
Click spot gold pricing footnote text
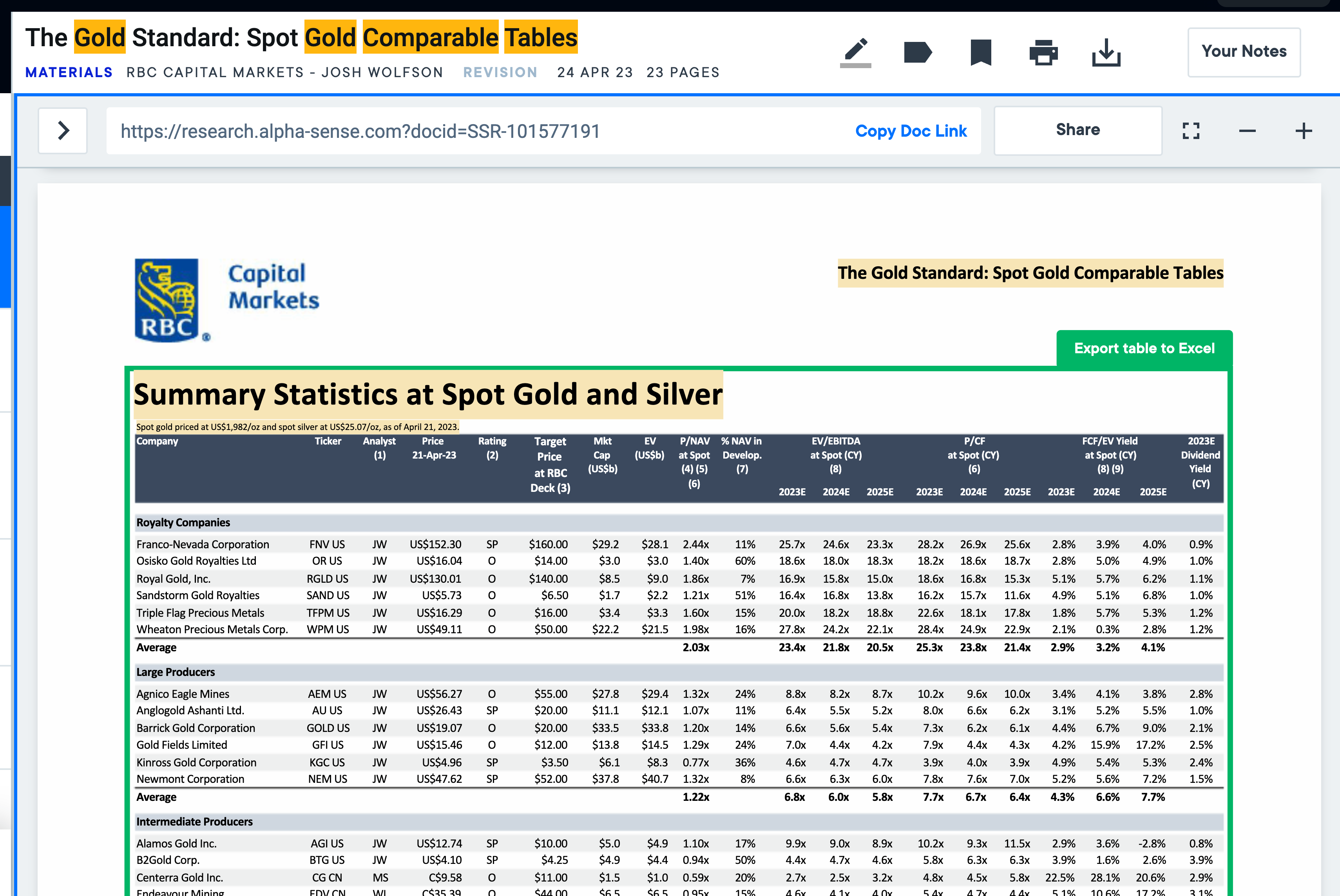pos(297,427)
